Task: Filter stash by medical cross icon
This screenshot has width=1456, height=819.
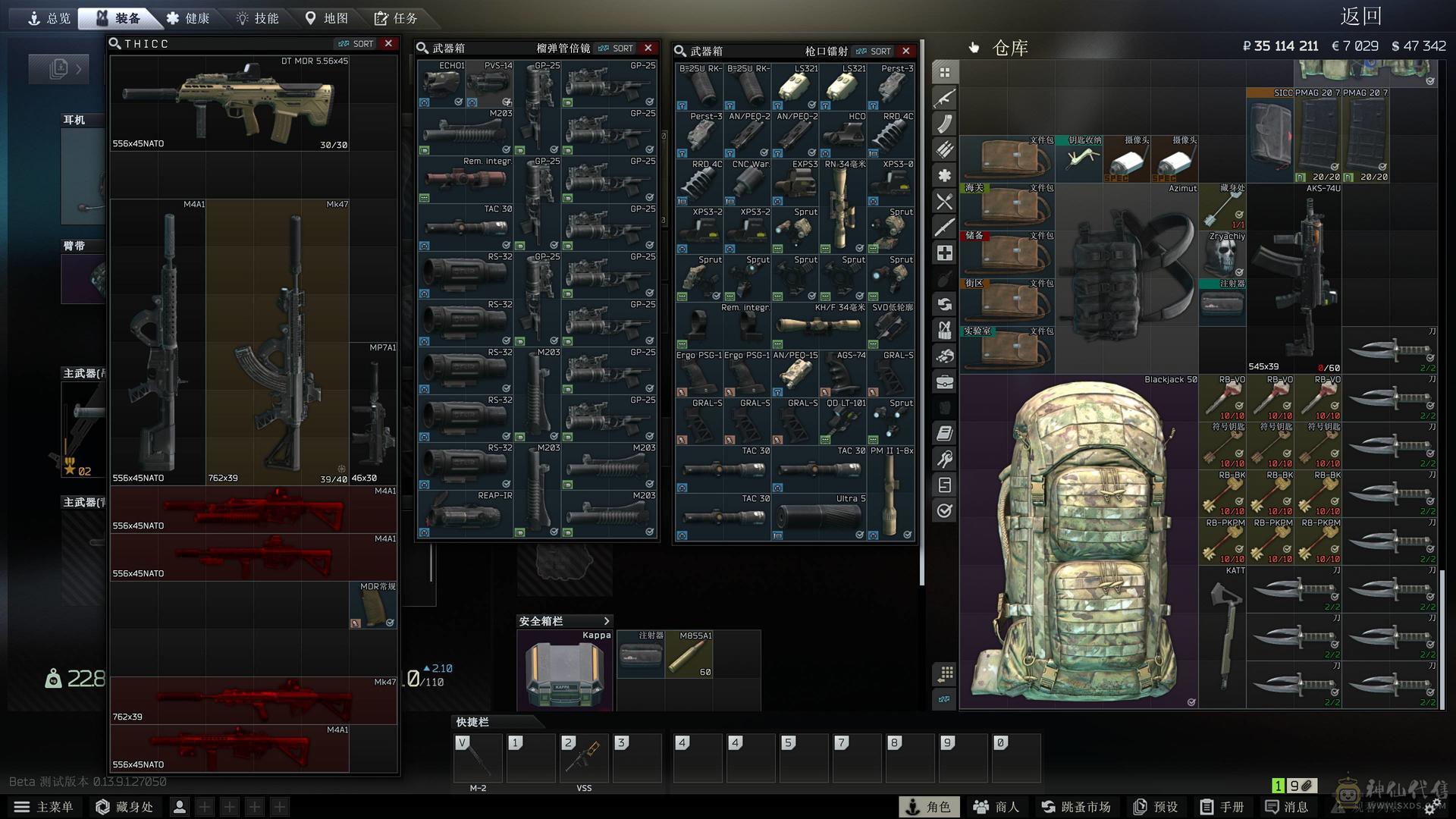Action: click(944, 253)
